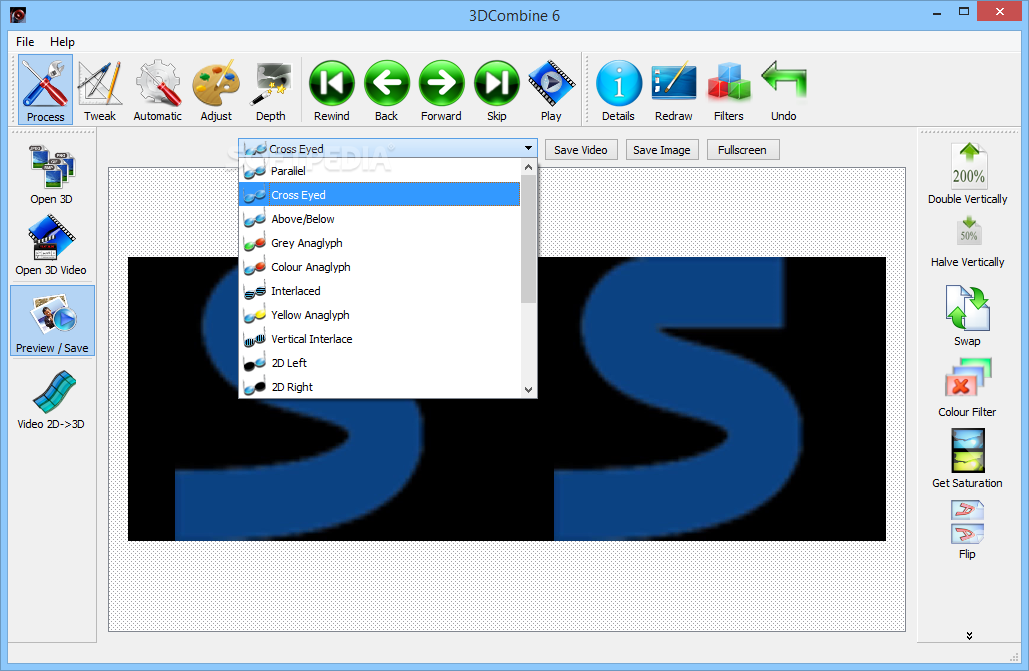Image resolution: width=1029 pixels, height=671 pixels.
Task: Choose Interlaced viewing mode
Action: [x=380, y=291]
